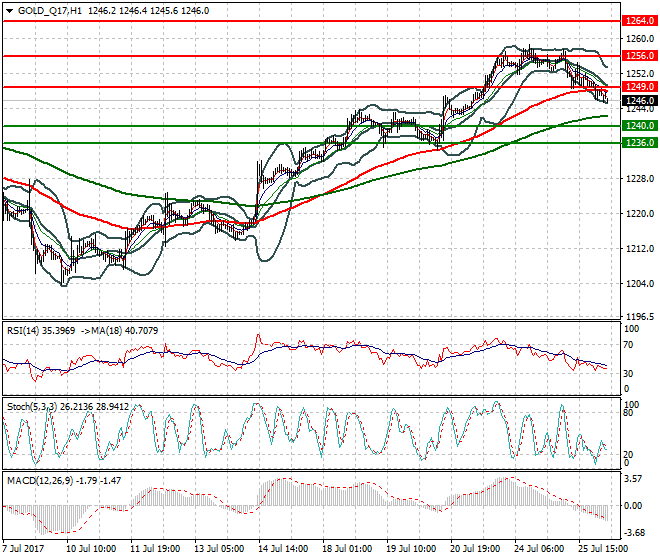660x560 pixels.
Task: Select the 1256.0 red resistance price label
Action: point(640,56)
